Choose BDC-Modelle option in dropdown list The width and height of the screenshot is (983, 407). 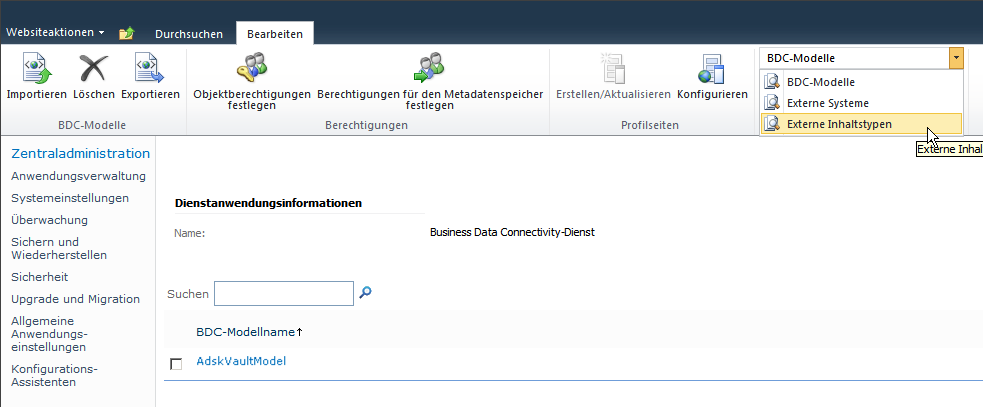point(820,82)
